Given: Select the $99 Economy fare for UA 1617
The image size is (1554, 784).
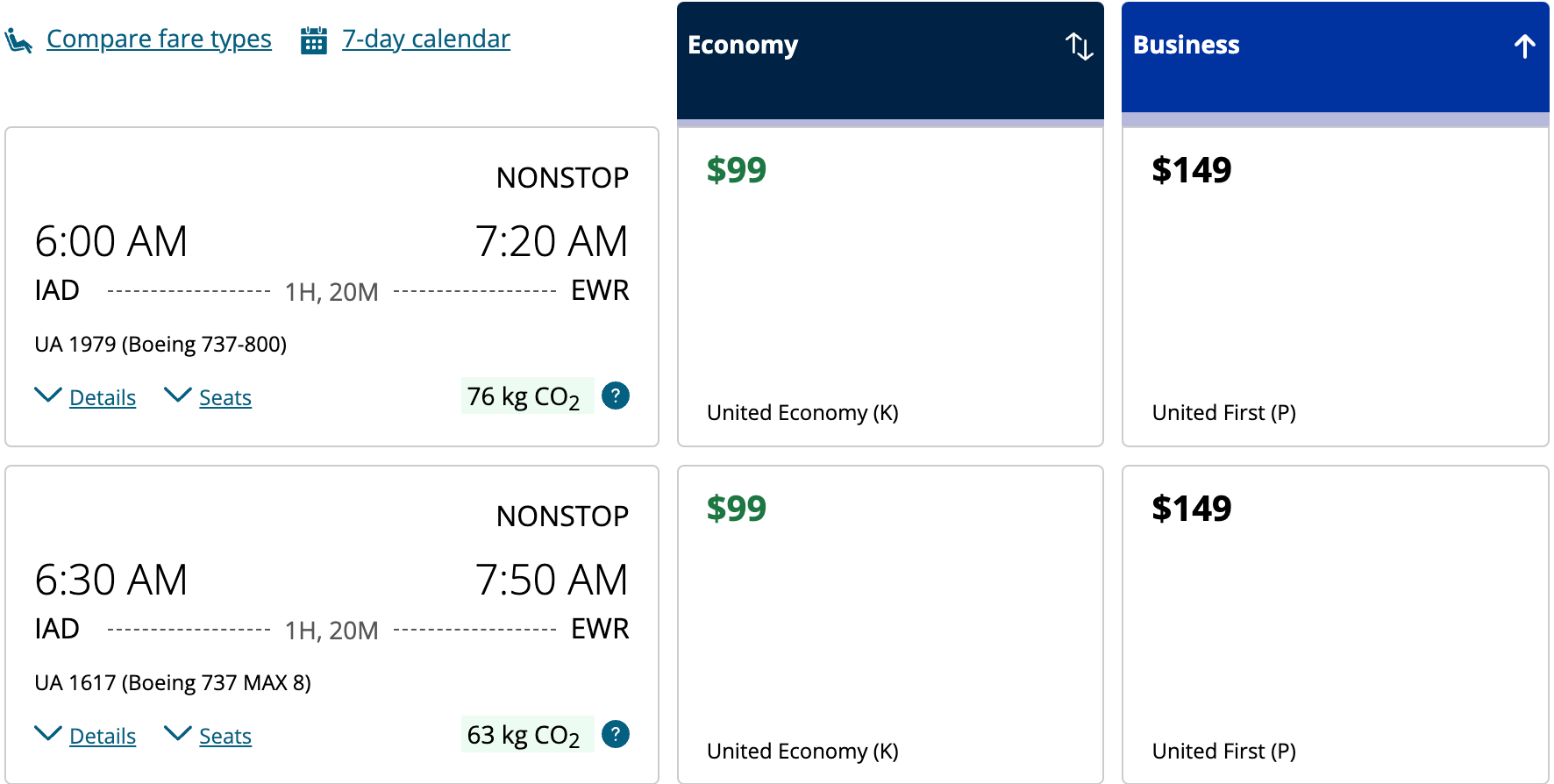Looking at the screenshot, I should (889, 624).
